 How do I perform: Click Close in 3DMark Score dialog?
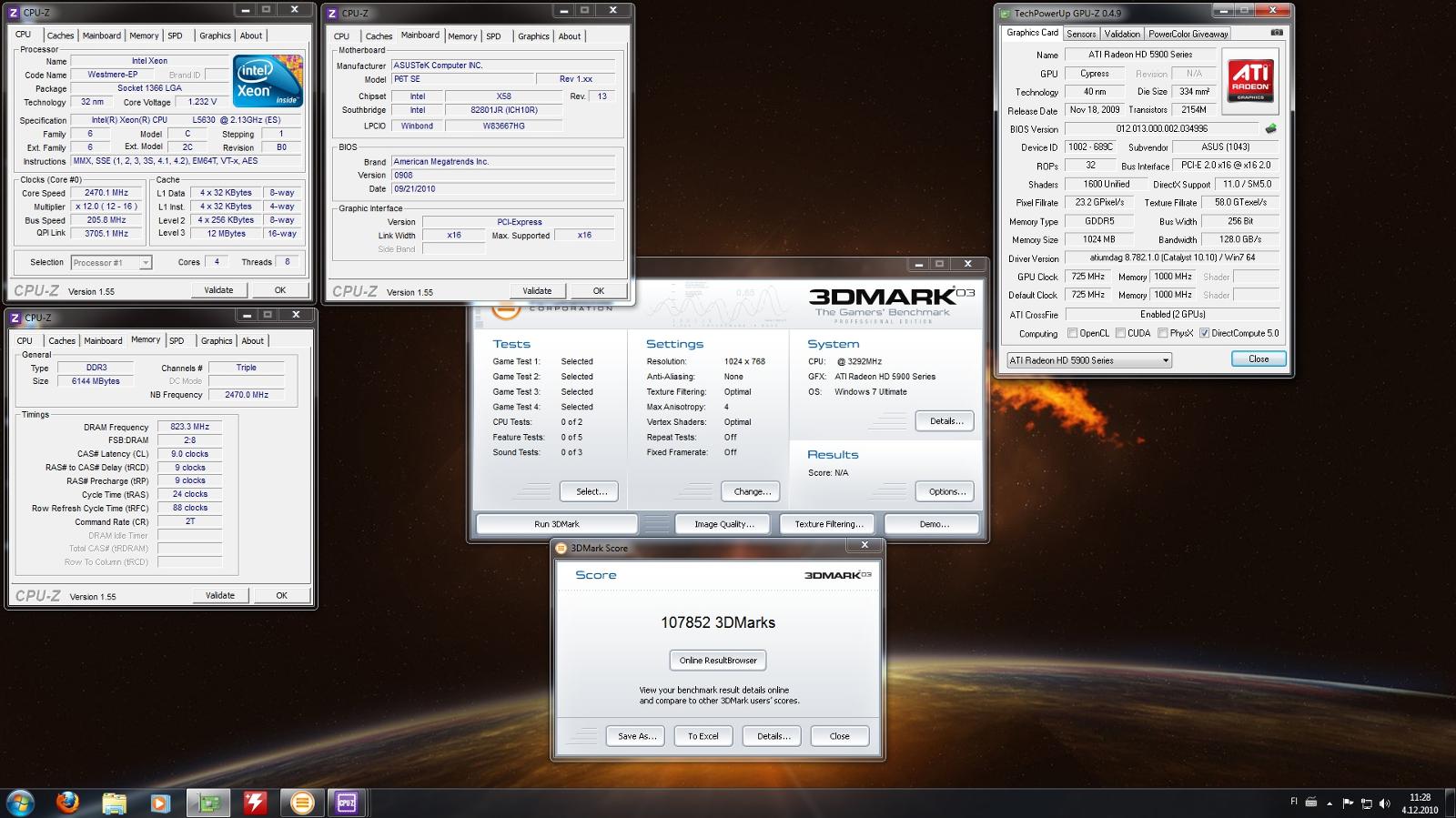(x=840, y=736)
